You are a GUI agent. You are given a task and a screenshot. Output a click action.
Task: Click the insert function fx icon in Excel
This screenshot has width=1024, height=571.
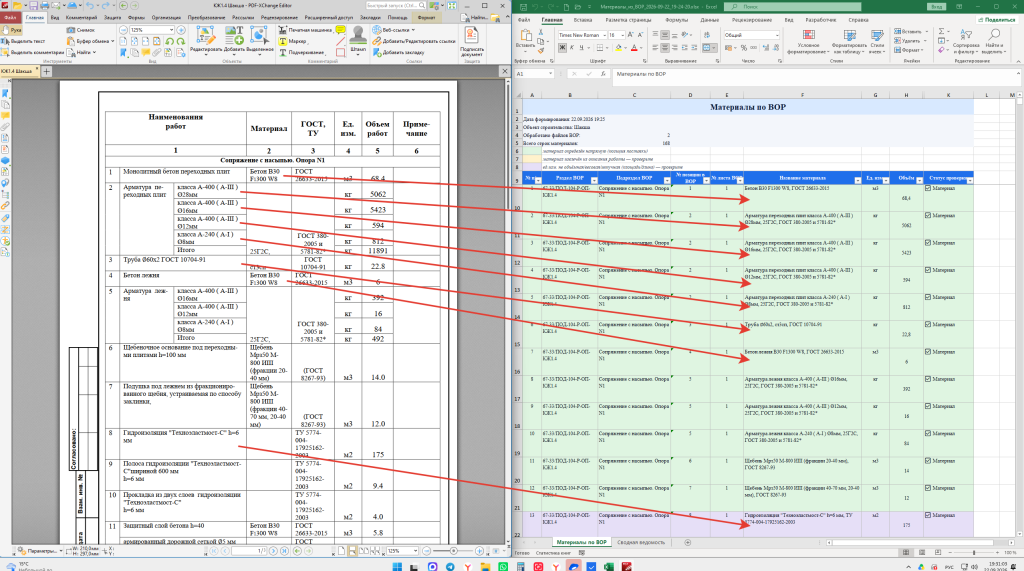coord(603,74)
